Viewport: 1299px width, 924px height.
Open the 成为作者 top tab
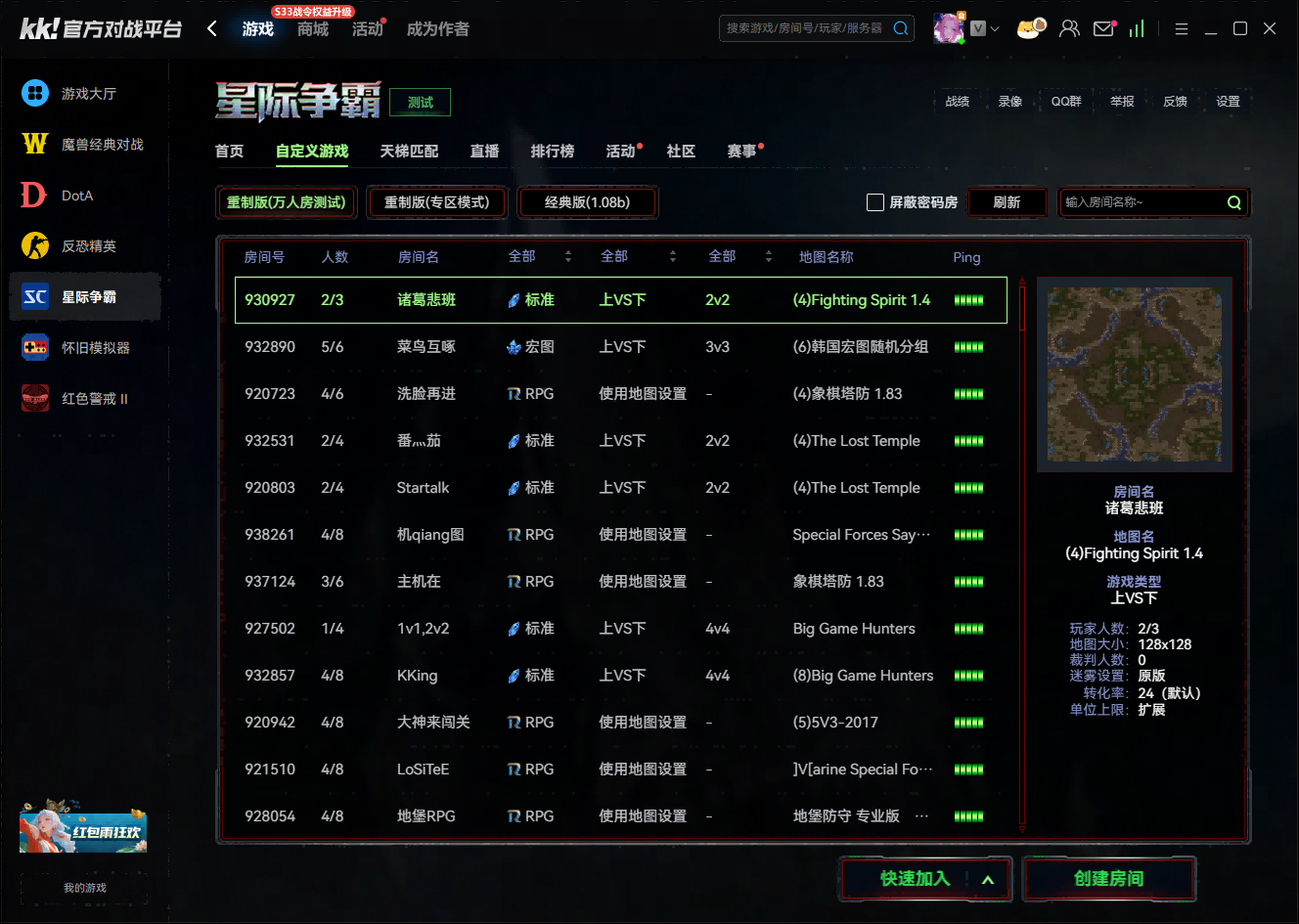(x=437, y=29)
